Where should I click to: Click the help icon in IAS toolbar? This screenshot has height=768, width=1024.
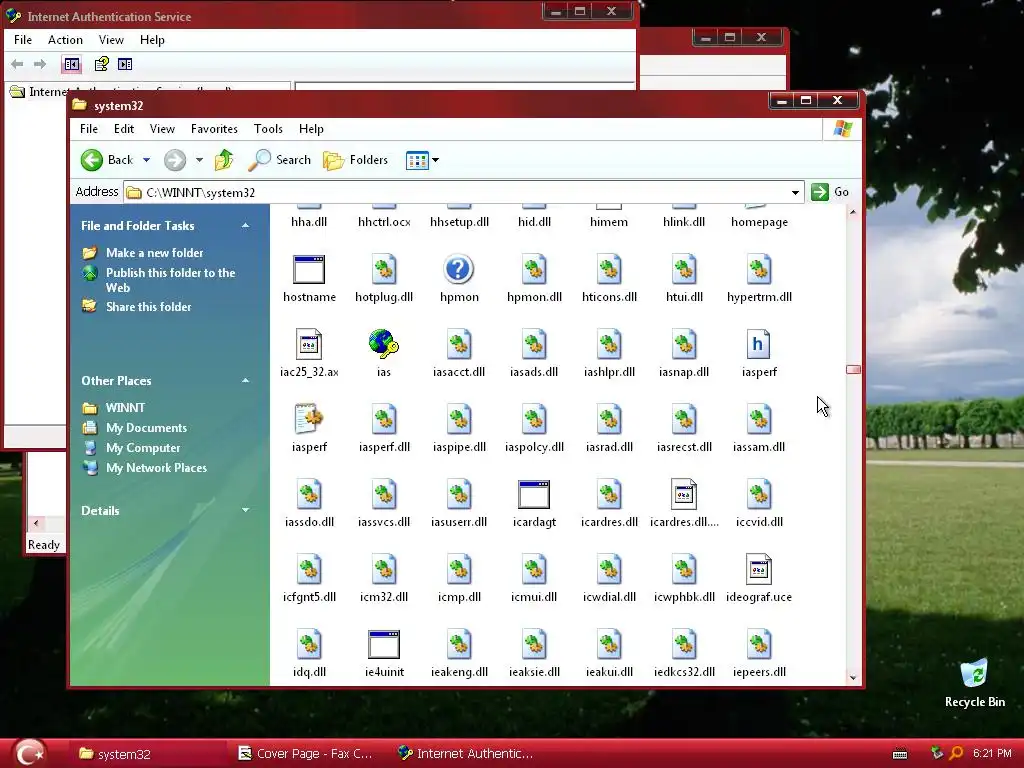[101, 64]
